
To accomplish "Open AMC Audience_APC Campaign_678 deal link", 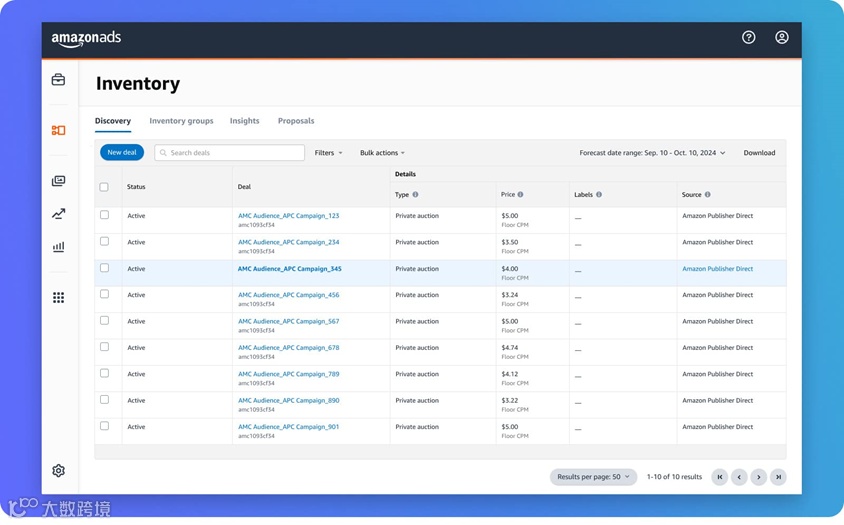I will (289, 348).
